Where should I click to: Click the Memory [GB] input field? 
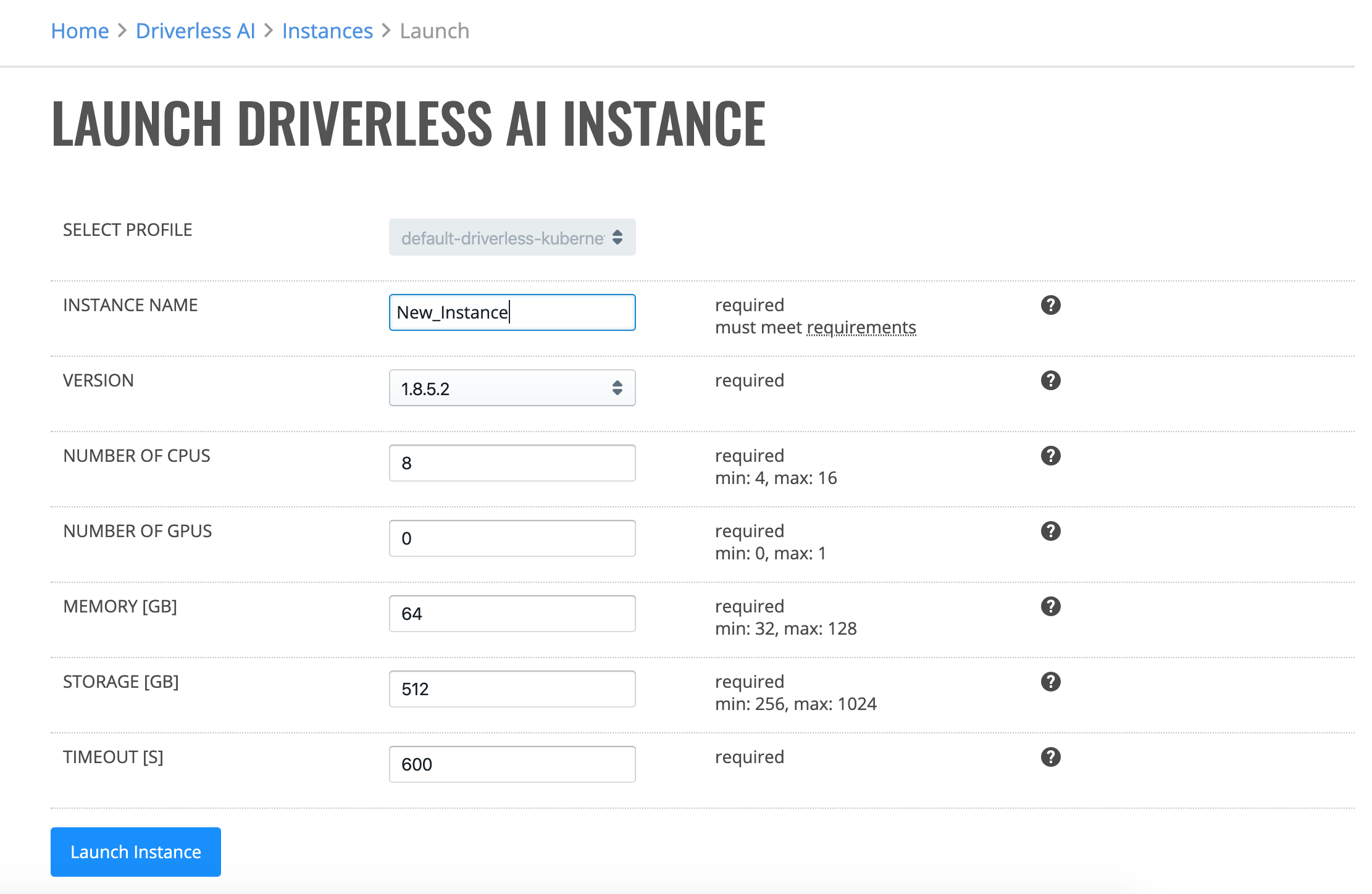[x=512, y=614]
